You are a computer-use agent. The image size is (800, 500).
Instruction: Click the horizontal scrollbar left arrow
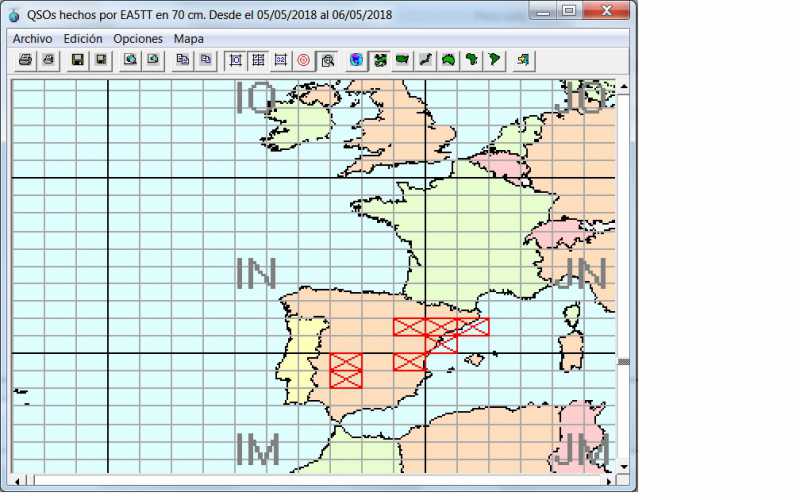pos(17,481)
